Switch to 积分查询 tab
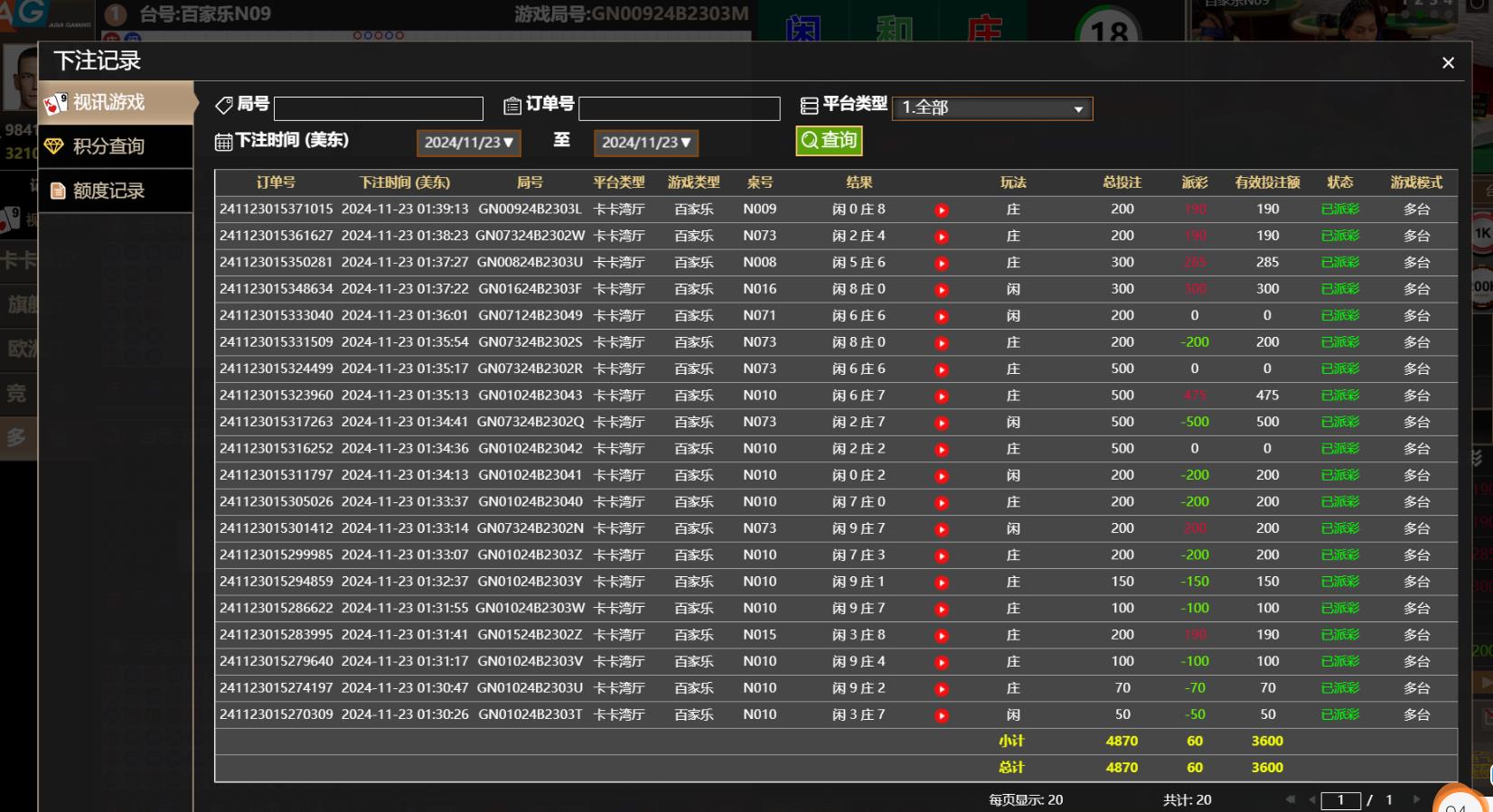The height and width of the screenshot is (812, 1493). tap(116, 146)
